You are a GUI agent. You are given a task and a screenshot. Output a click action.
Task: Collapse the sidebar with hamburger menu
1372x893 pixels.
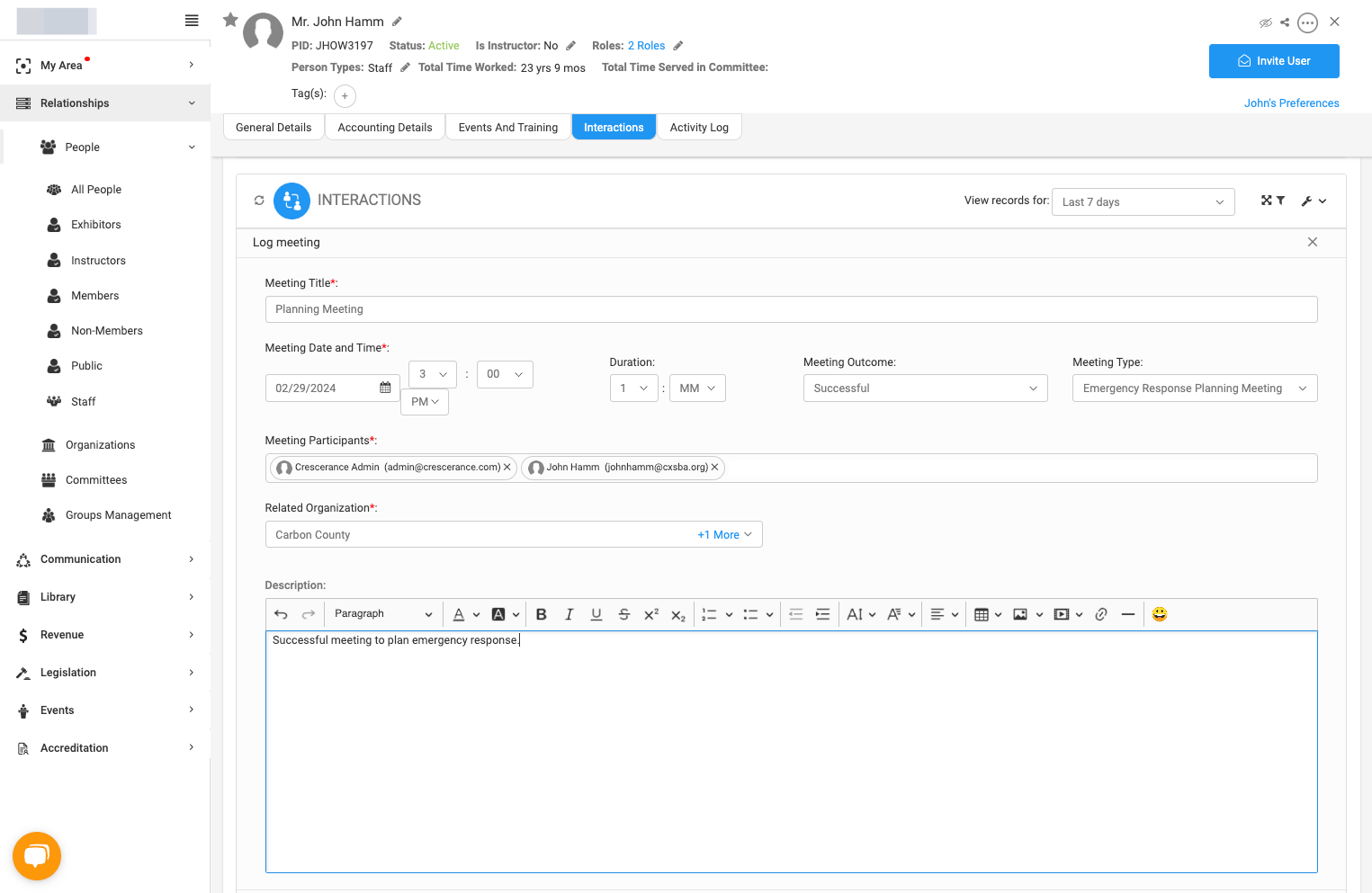click(192, 21)
